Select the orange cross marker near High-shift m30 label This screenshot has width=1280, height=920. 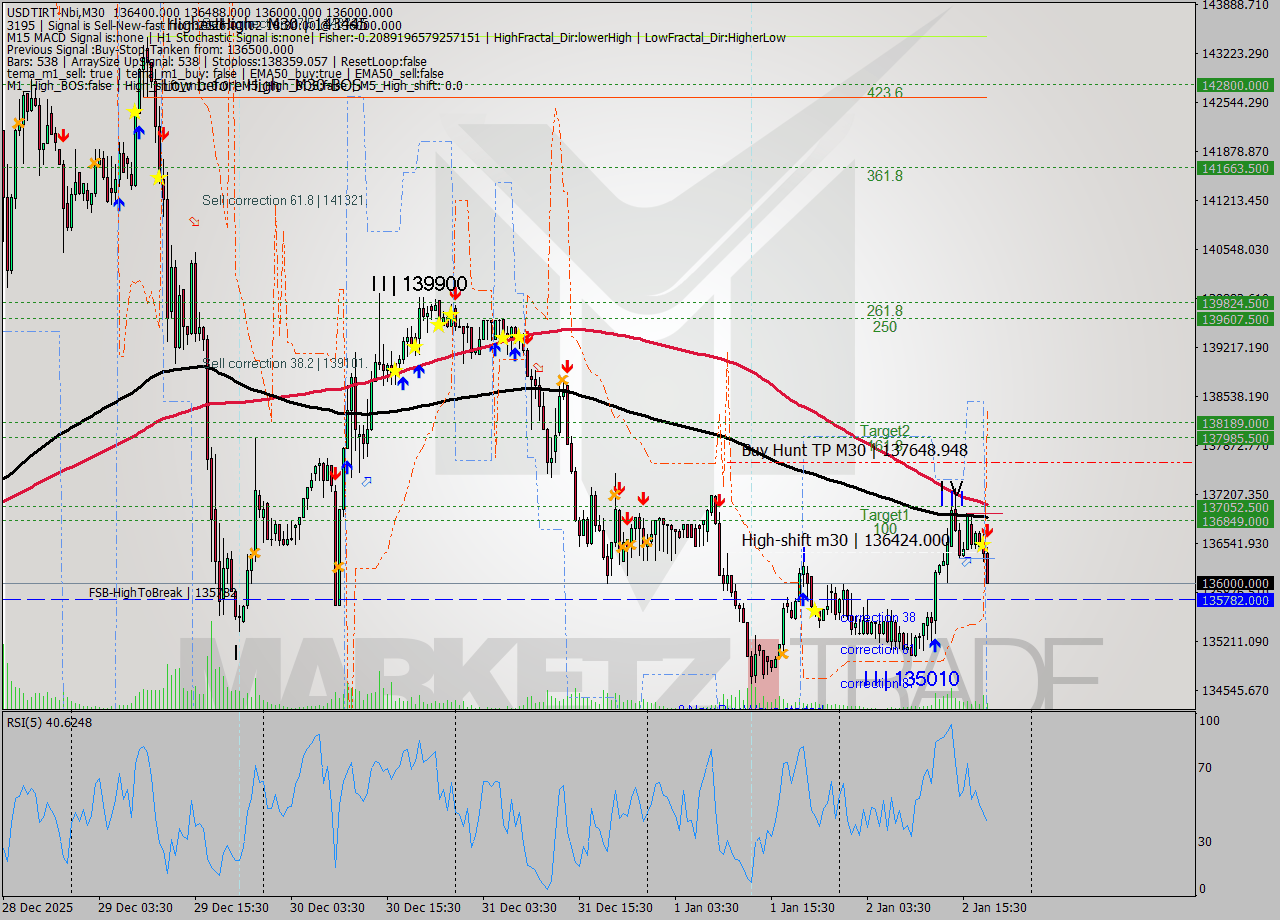[646, 543]
